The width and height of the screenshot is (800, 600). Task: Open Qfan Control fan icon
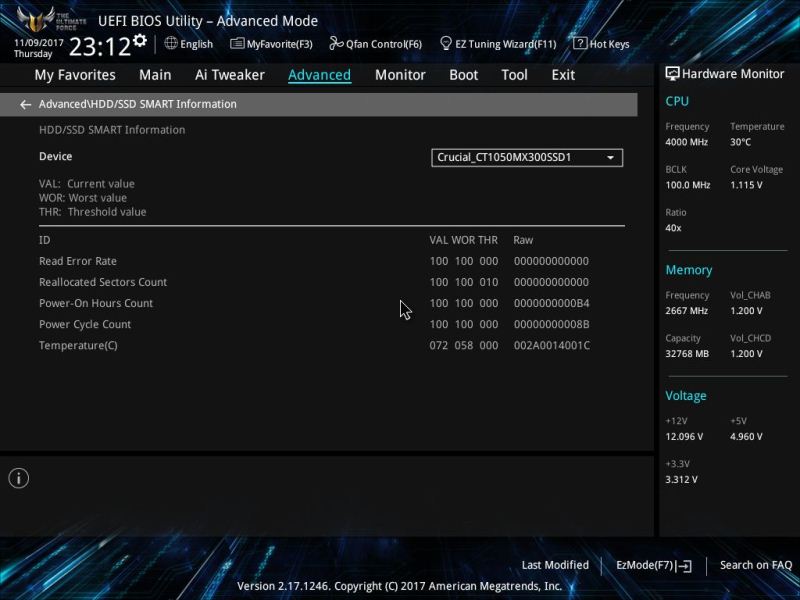336,43
